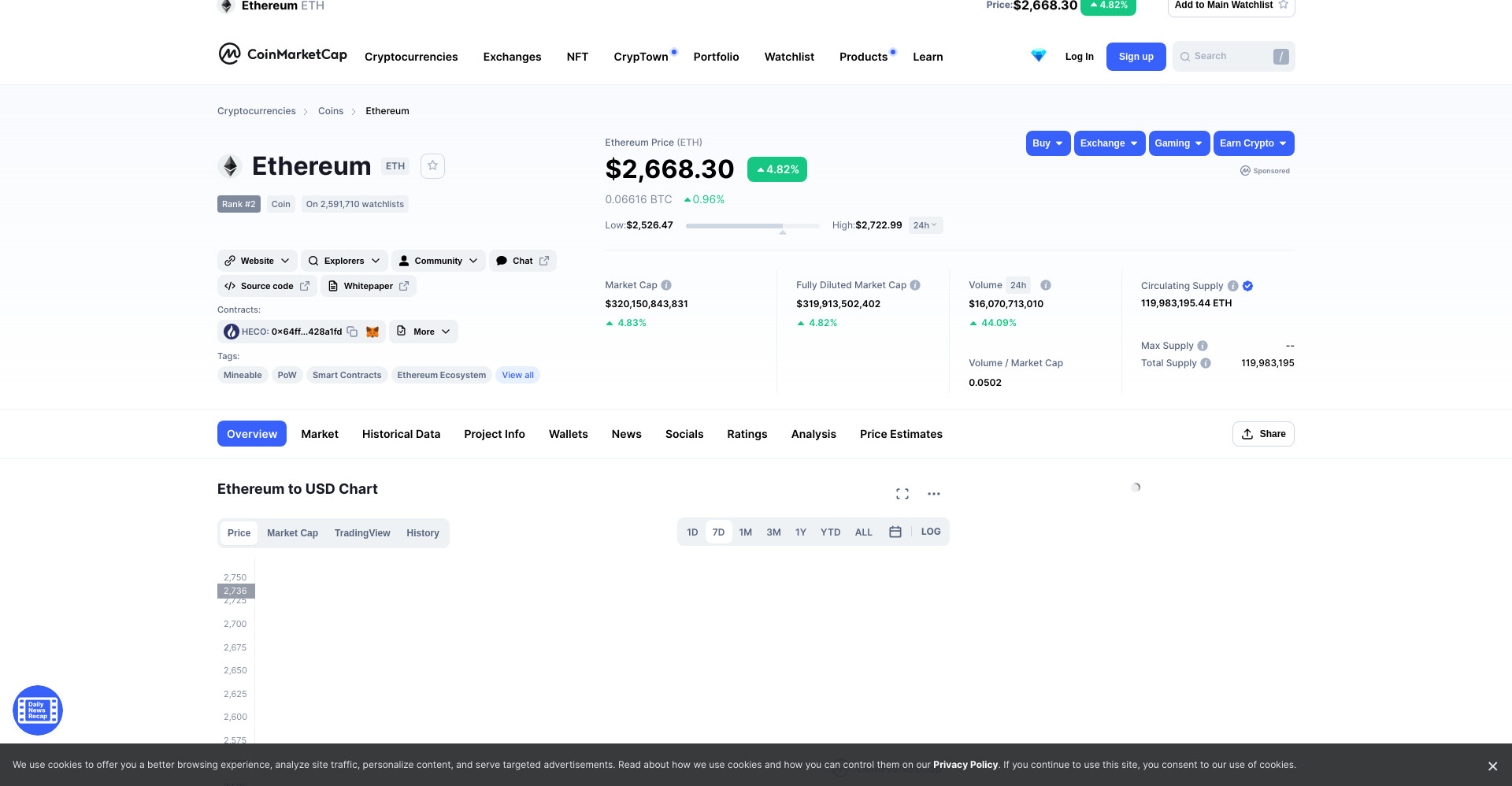The width and height of the screenshot is (1512, 786).
Task: Expand the Community dropdown
Action: tap(439, 261)
